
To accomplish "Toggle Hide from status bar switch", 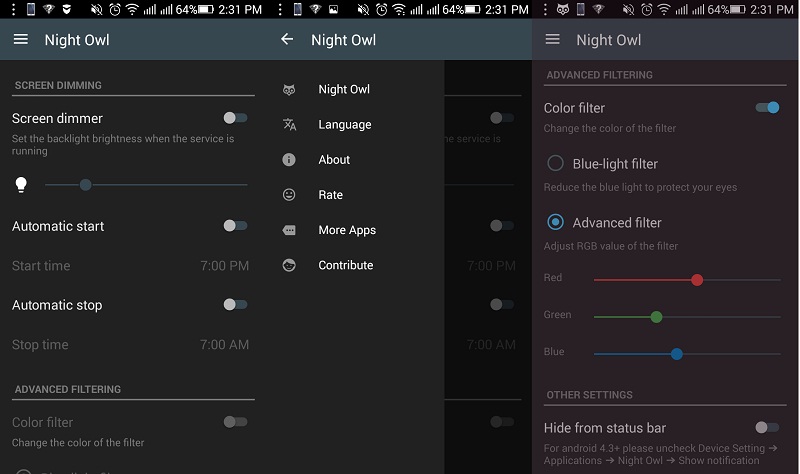I will pos(767,428).
